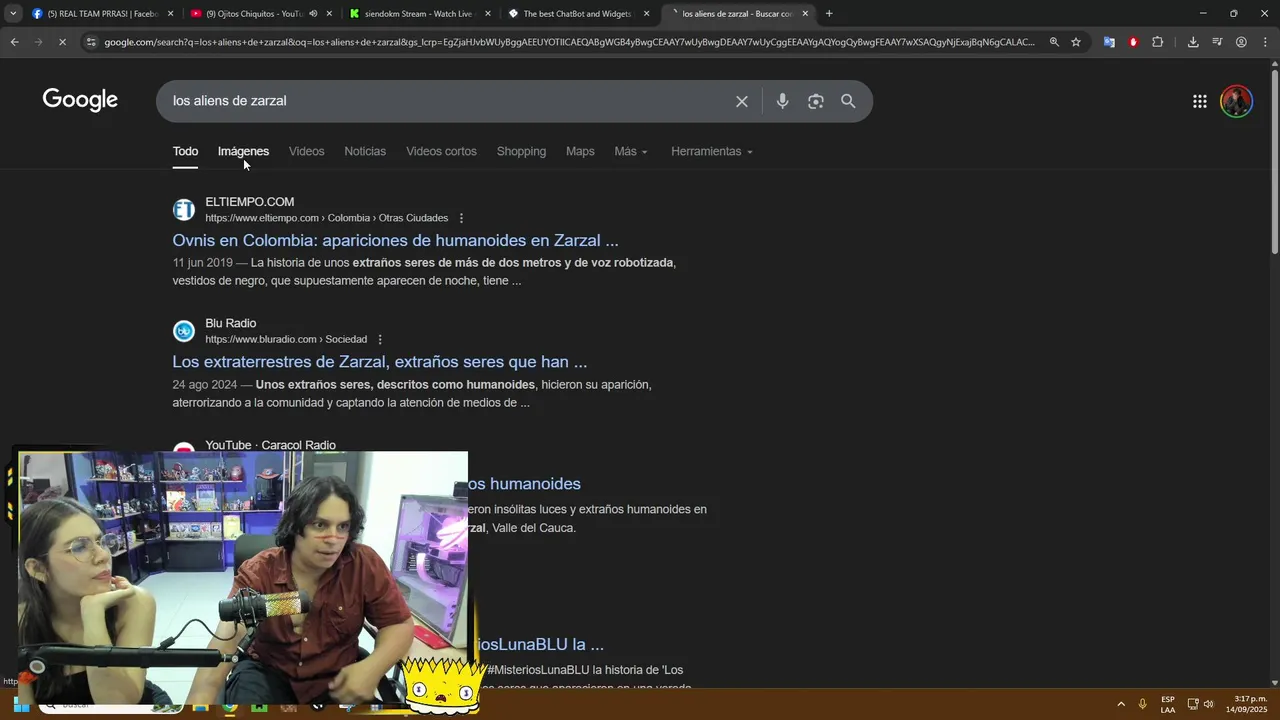Open more options for ELTIEMPO.COM result
Viewport: 1280px width, 720px height.
(461, 218)
